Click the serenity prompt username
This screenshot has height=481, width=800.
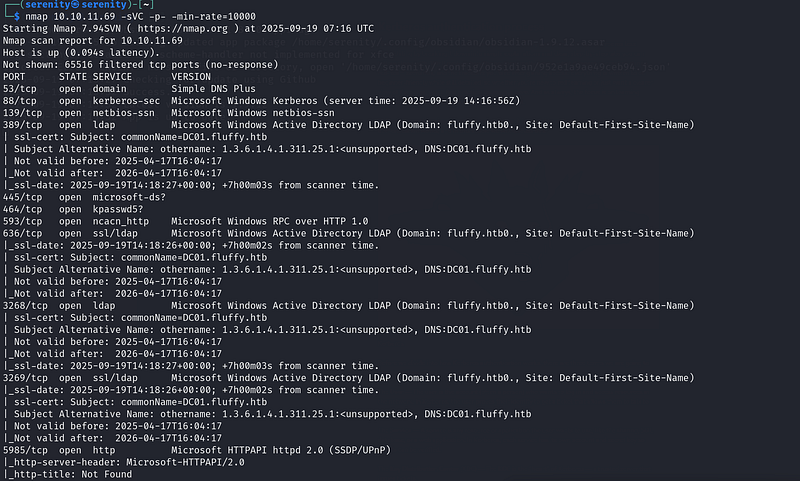(x=47, y=5)
